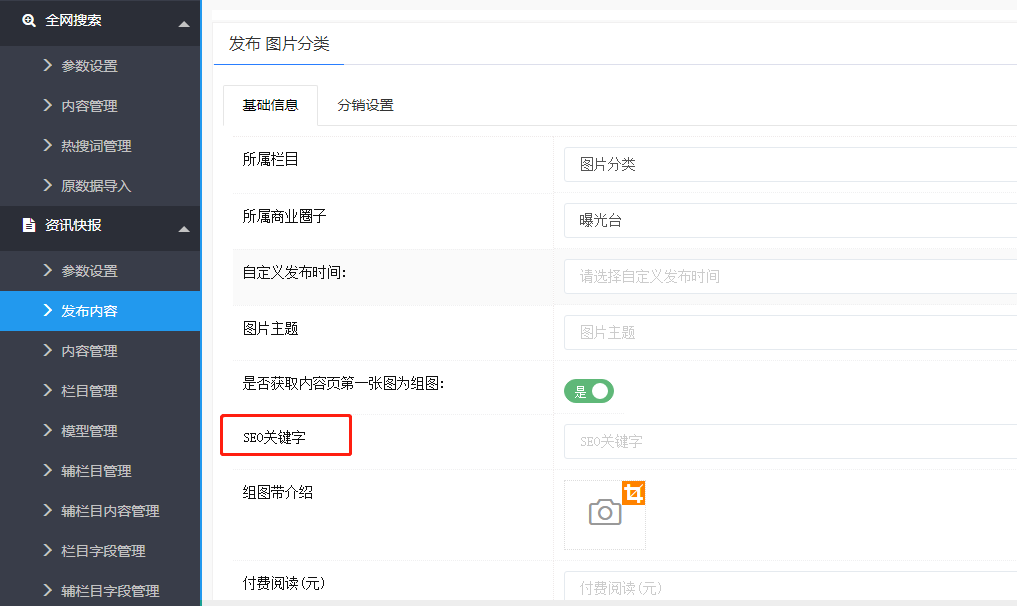Click the 图片主题 input field
Viewport: 1017px width, 606px height.
click(790, 332)
